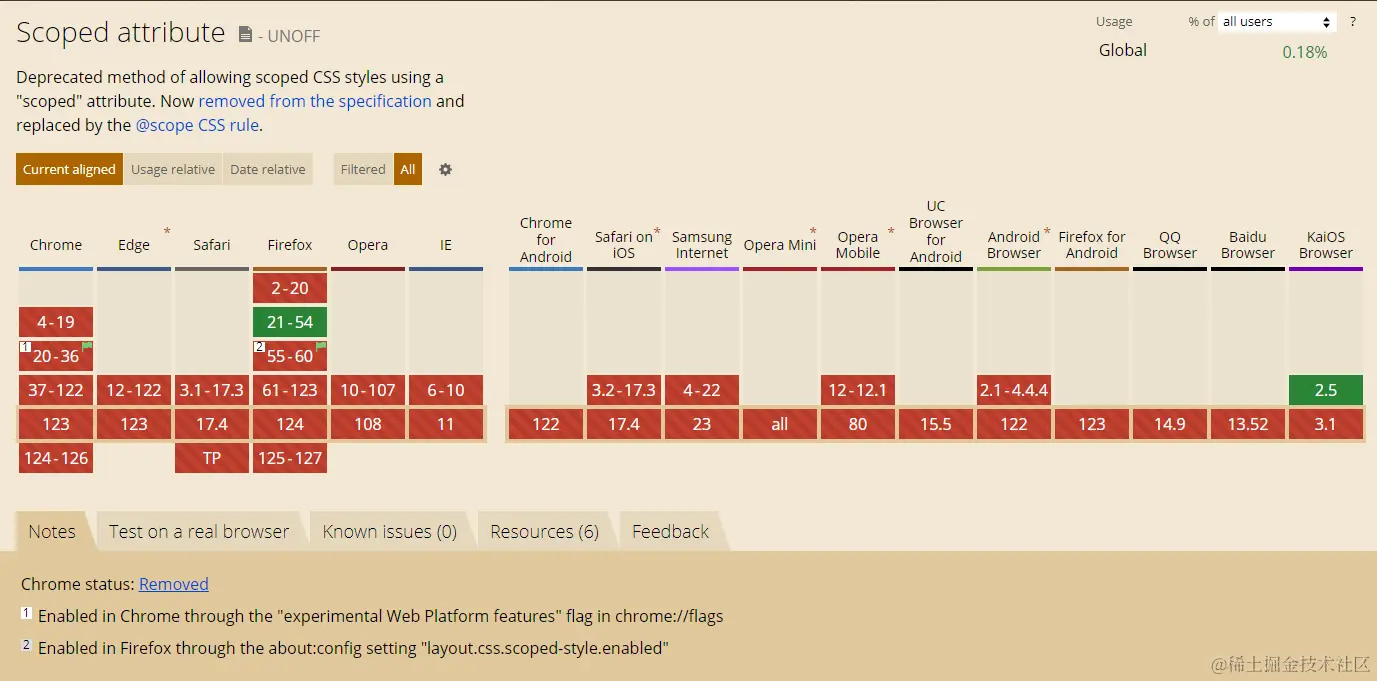Viewport: 1377px width, 681px height.
Task: Follow the @scope CSS rule link
Action: (x=197, y=126)
